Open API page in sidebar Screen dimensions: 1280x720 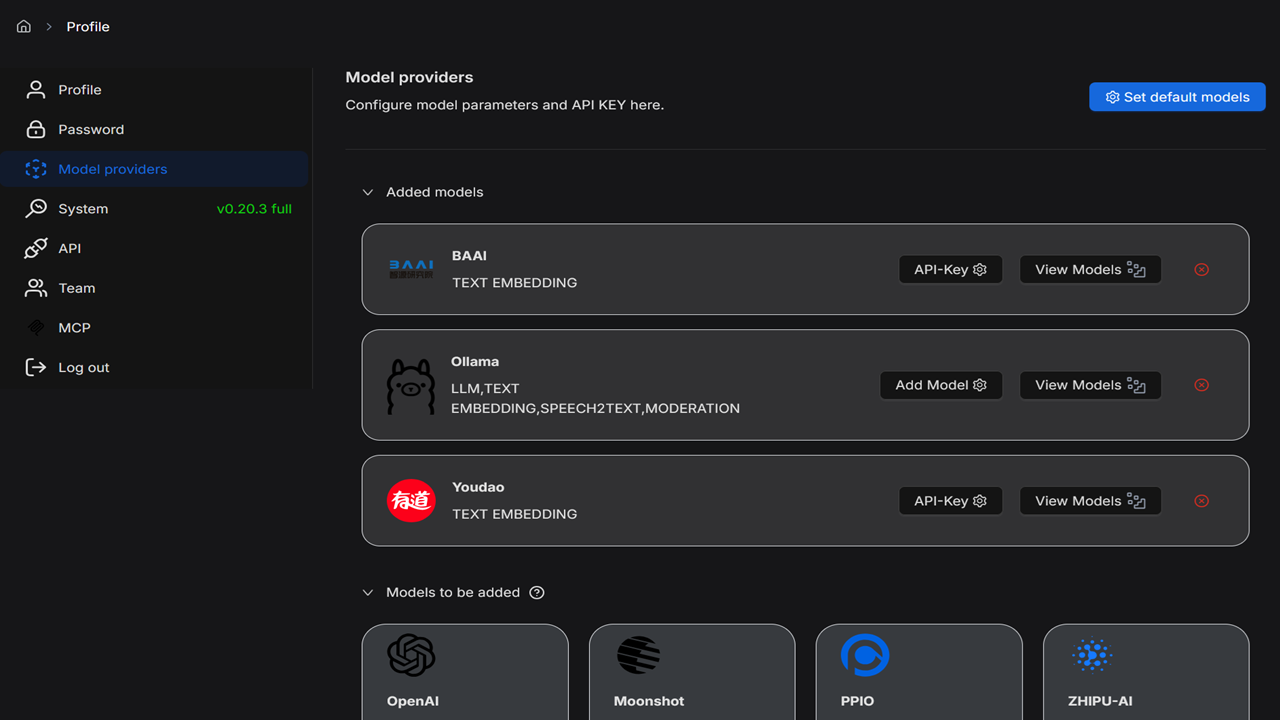pos(154,248)
